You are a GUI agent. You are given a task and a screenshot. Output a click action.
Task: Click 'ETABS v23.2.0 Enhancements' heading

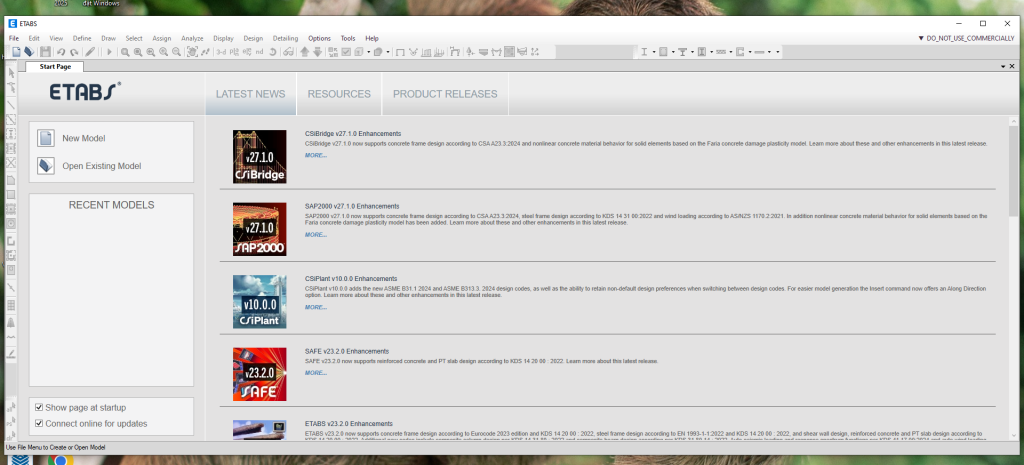point(349,424)
